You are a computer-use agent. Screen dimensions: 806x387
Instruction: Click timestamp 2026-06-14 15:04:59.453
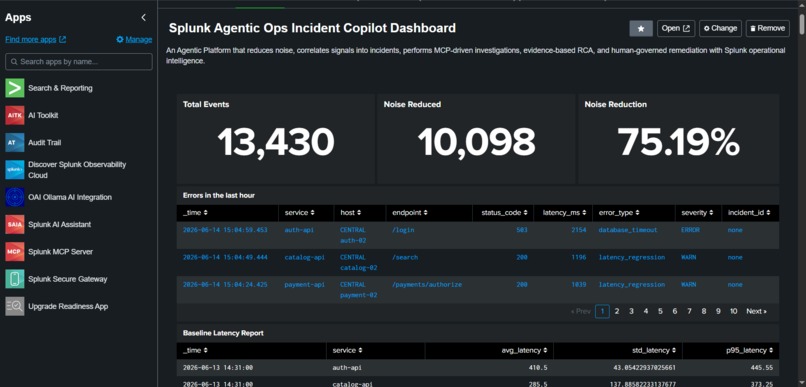[225, 230]
